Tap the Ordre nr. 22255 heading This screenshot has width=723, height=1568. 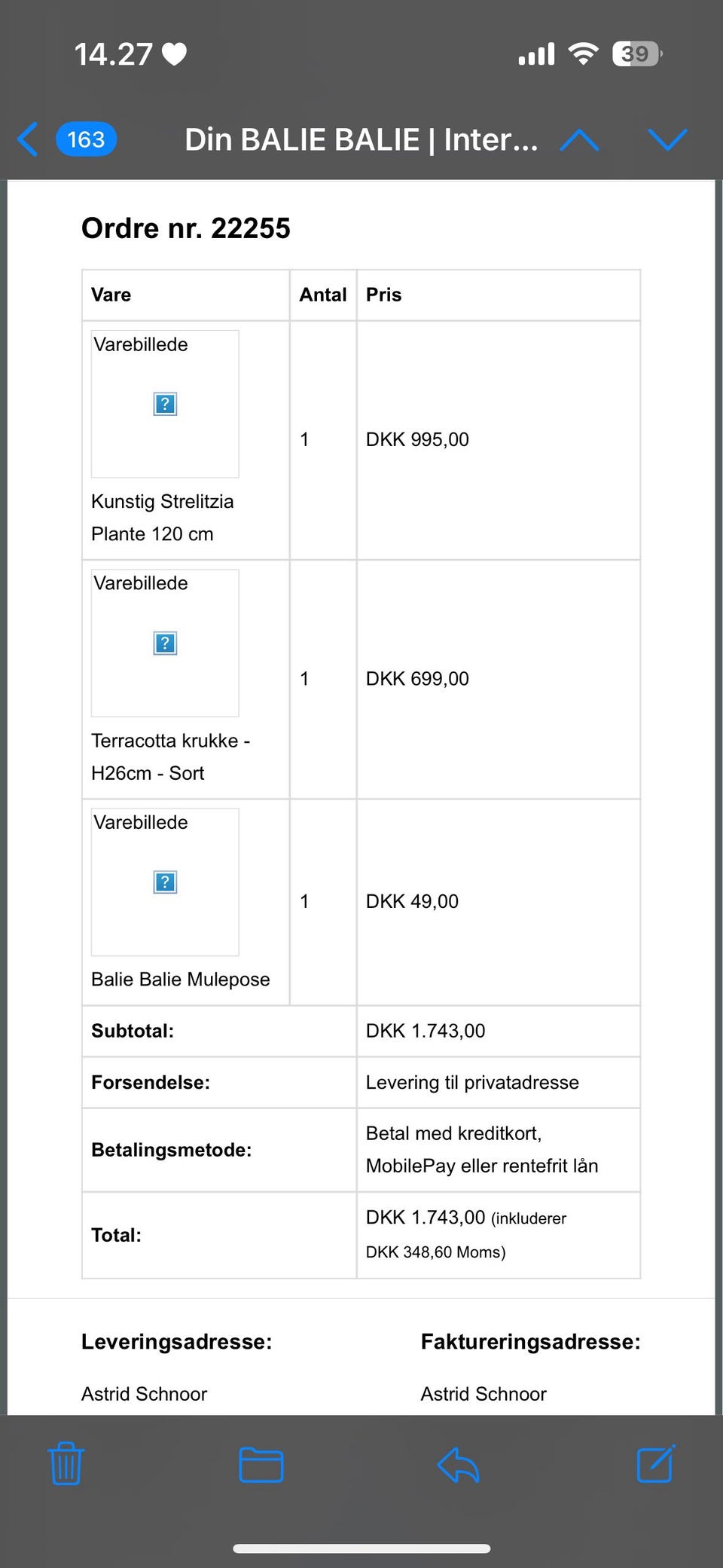coord(186,228)
